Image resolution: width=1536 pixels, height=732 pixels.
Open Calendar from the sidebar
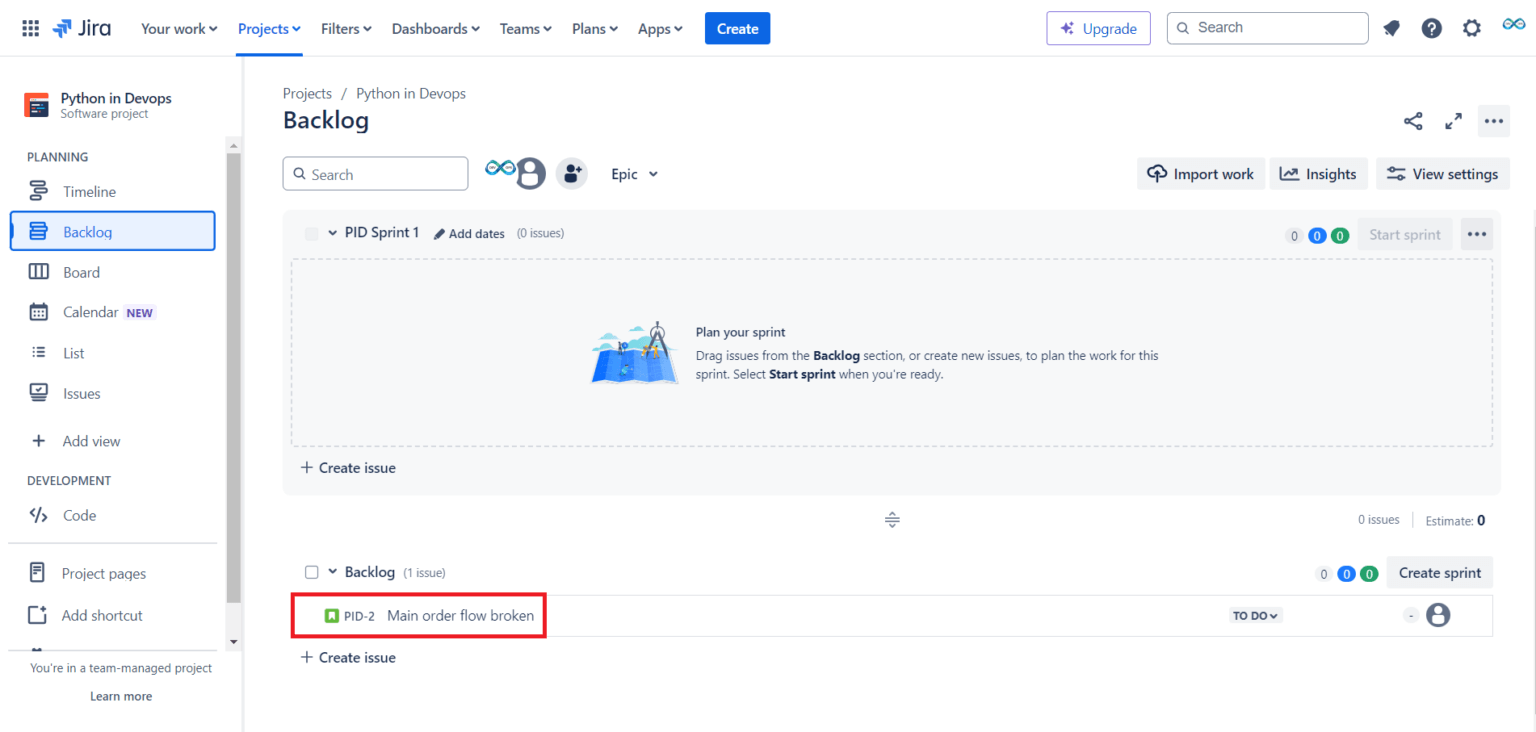[89, 311]
